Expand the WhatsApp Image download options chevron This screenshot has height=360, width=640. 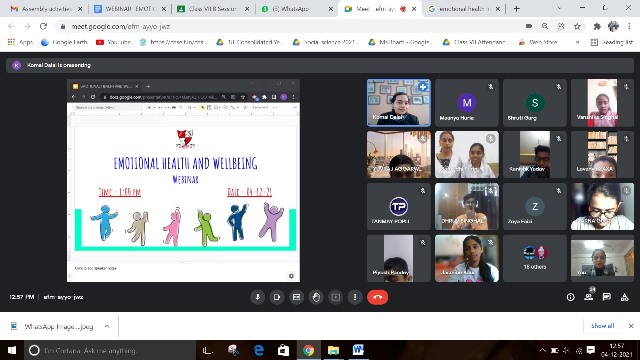(107, 326)
